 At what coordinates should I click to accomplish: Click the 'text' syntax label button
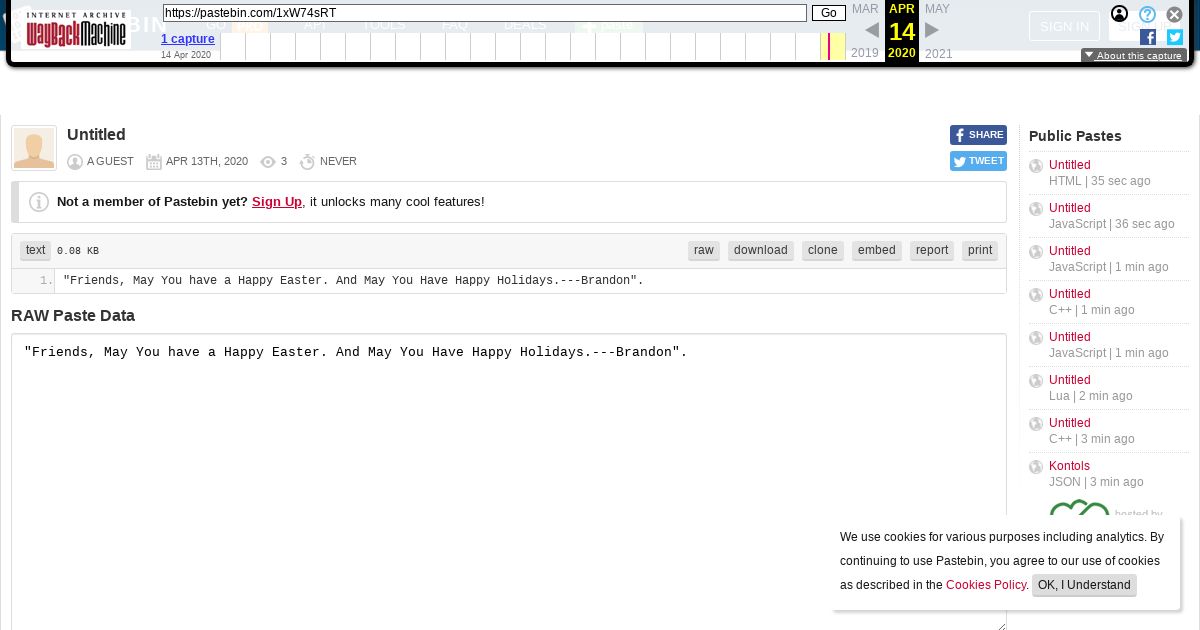tap(36, 251)
